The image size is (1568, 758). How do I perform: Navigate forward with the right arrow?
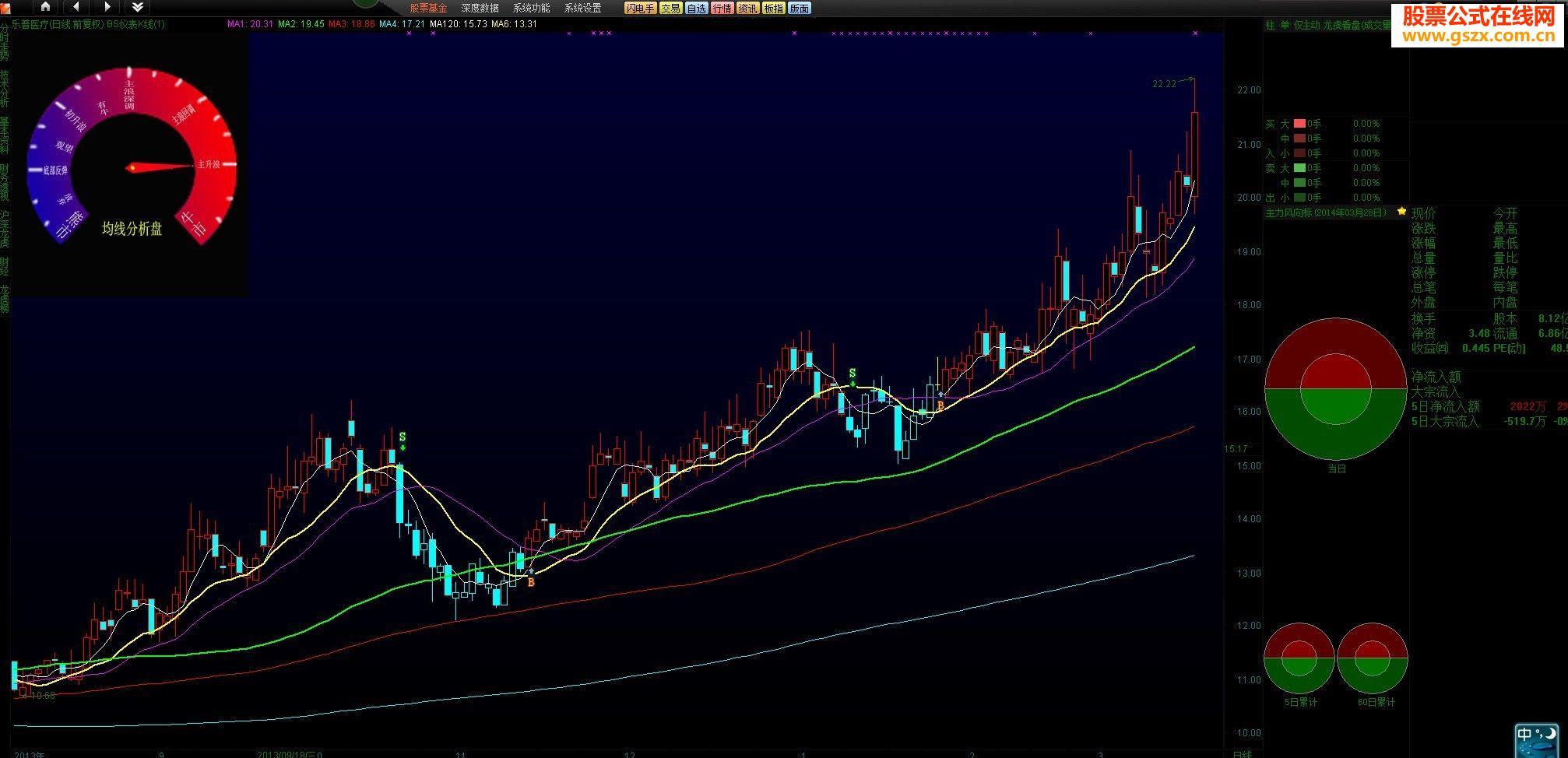pos(107,7)
